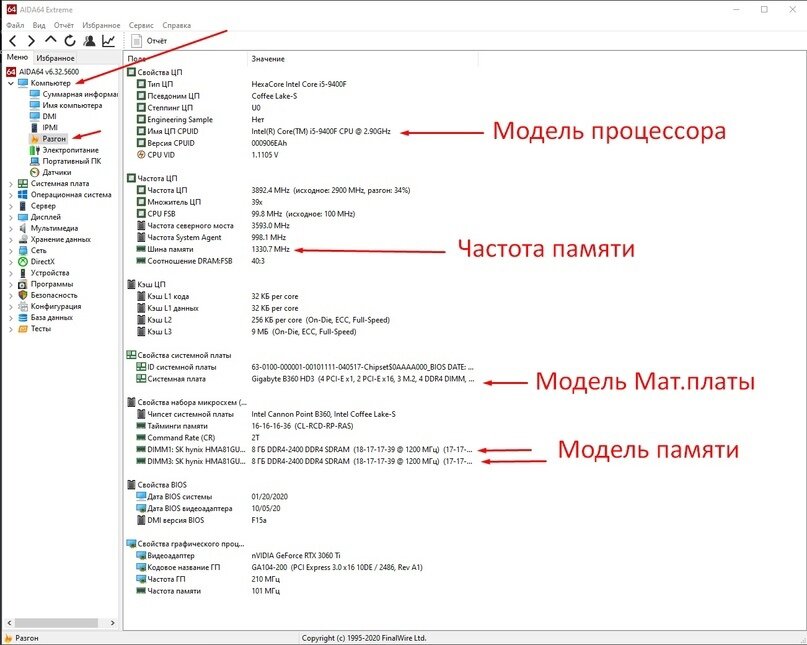This screenshot has height=645, width=807.
Task: Expand the Сервер tree node
Action: point(11,206)
